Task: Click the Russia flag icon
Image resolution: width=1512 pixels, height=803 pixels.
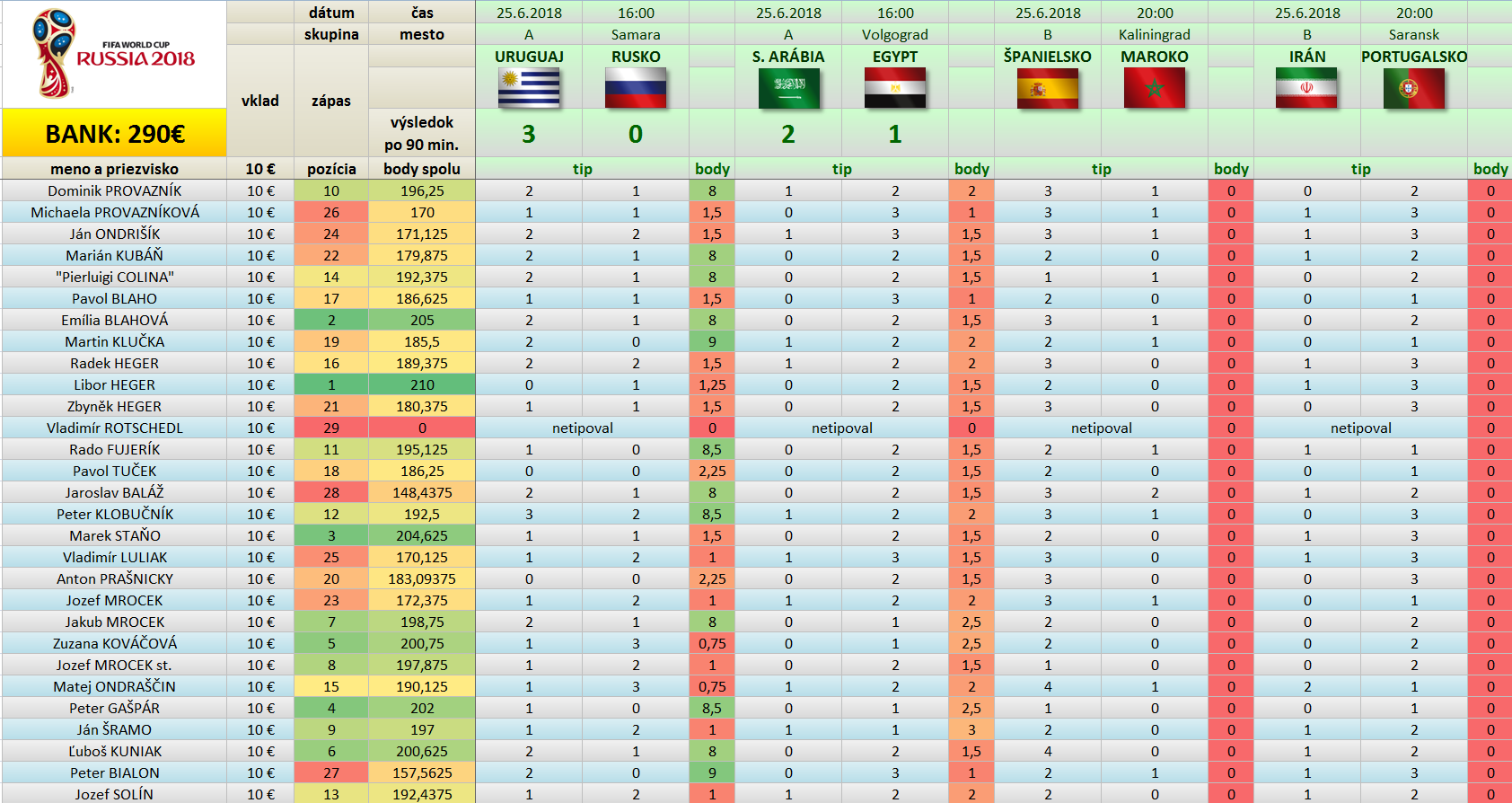Action: coord(636,89)
